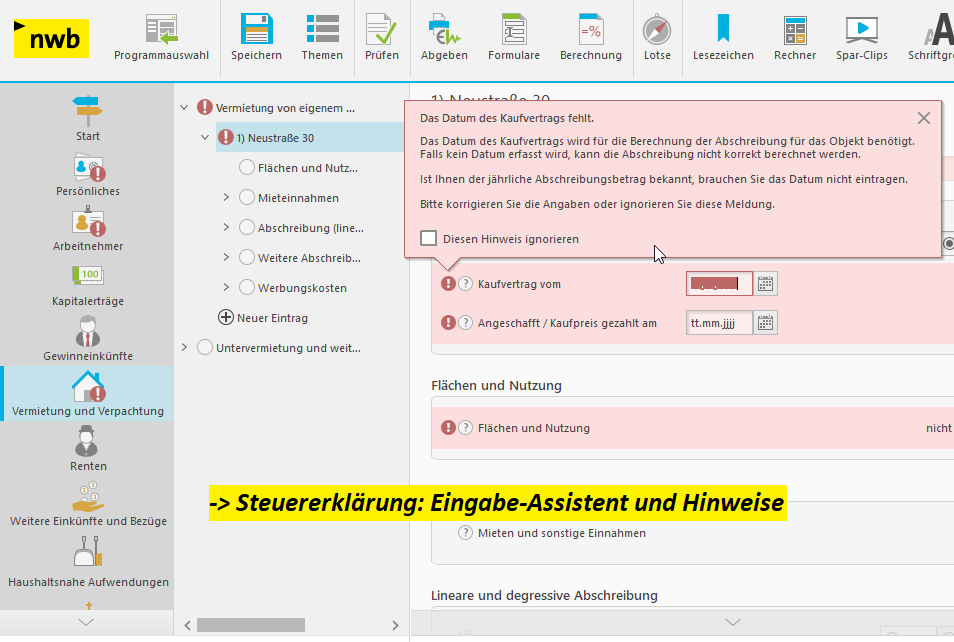Open calendar picker for Kaufvertrag vom
The image size is (954, 642).
(x=766, y=284)
